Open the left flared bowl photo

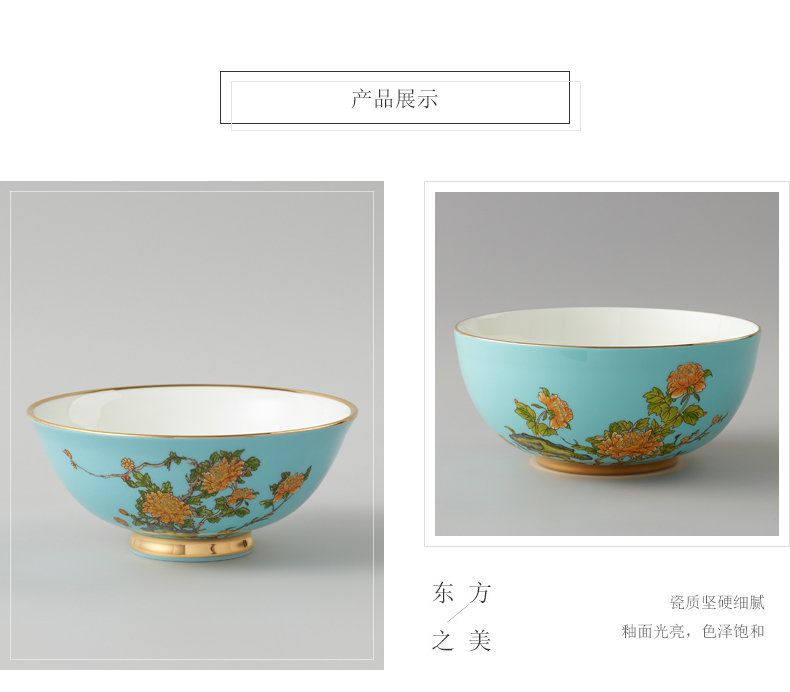(x=191, y=425)
